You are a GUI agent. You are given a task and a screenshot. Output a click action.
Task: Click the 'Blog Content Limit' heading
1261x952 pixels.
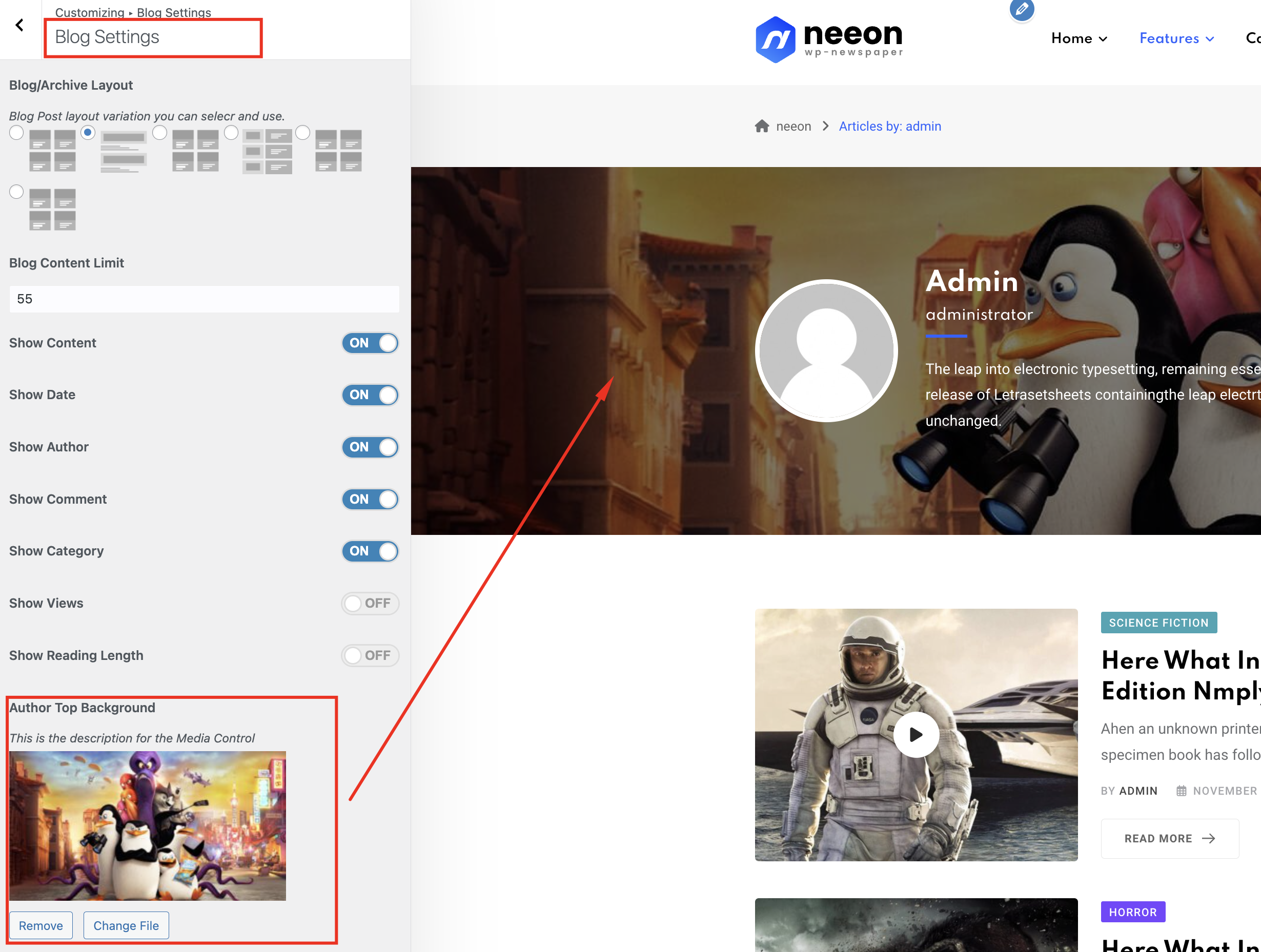tap(66, 263)
